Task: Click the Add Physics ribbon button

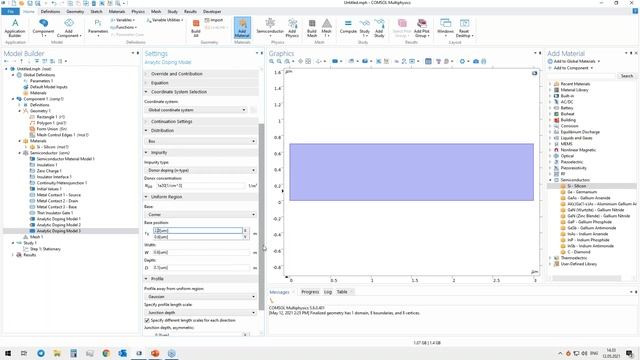Action: point(292,28)
